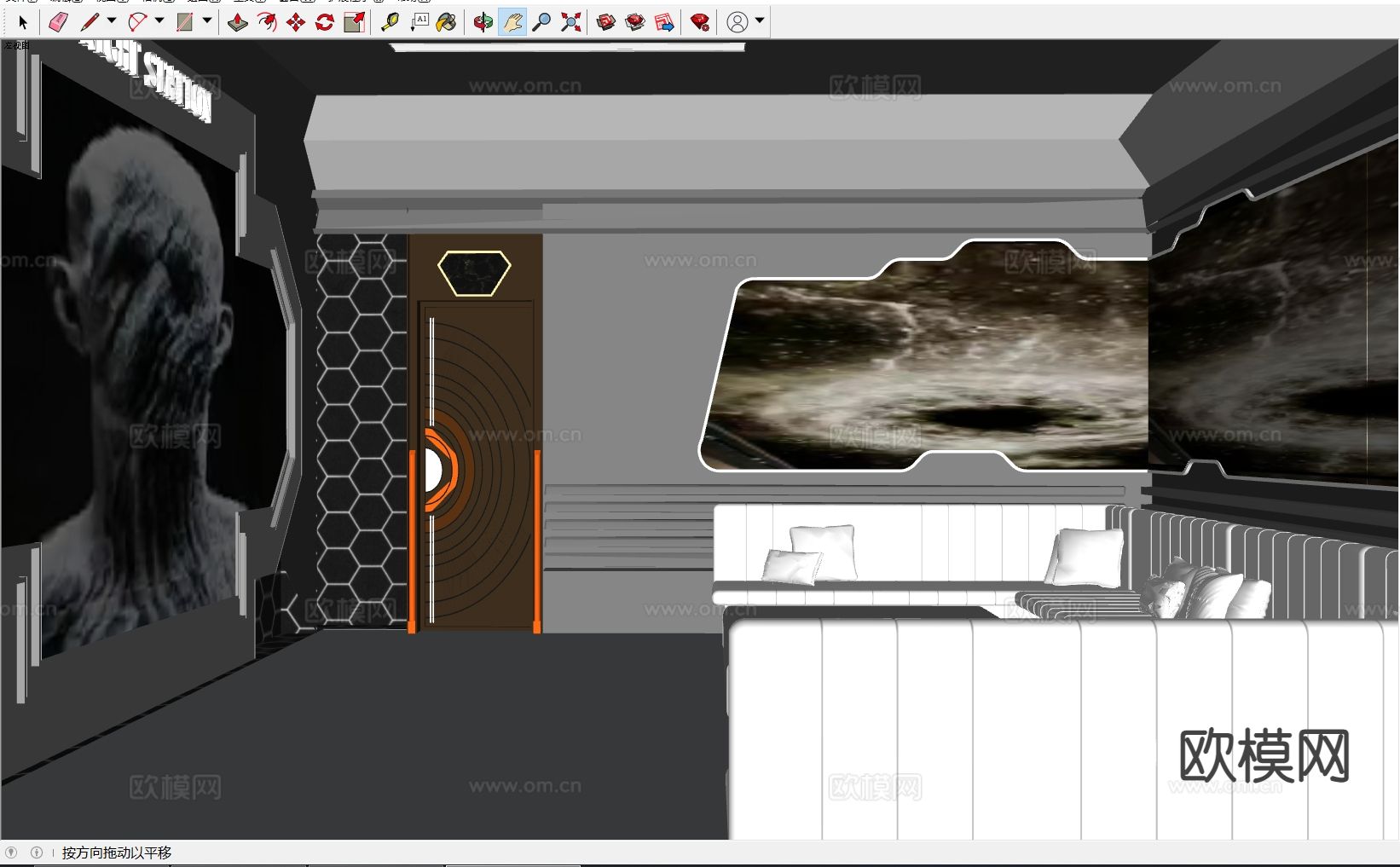Click the Zoom Extents tool

click(x=570, y=22)
